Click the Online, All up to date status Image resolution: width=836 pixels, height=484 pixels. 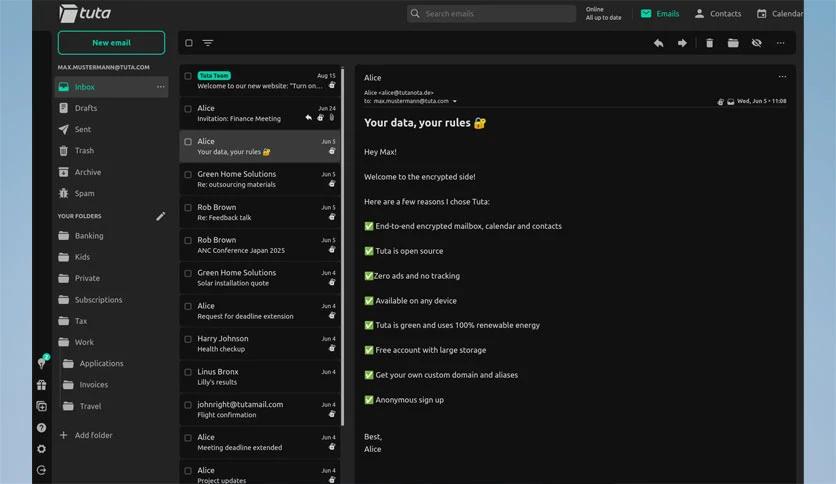603,13
